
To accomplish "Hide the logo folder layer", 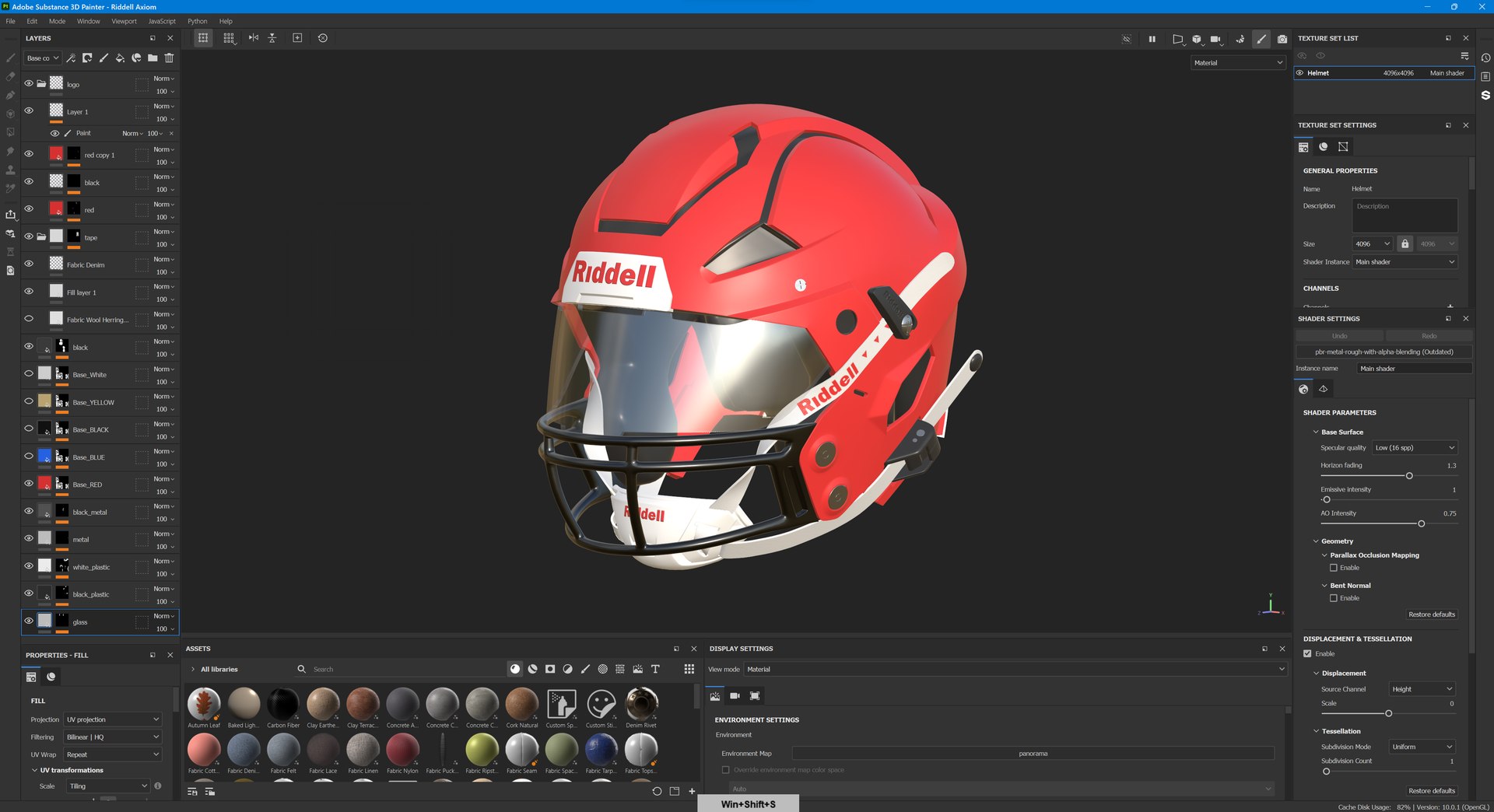I will pyautogui.click(x=29, y=83).
